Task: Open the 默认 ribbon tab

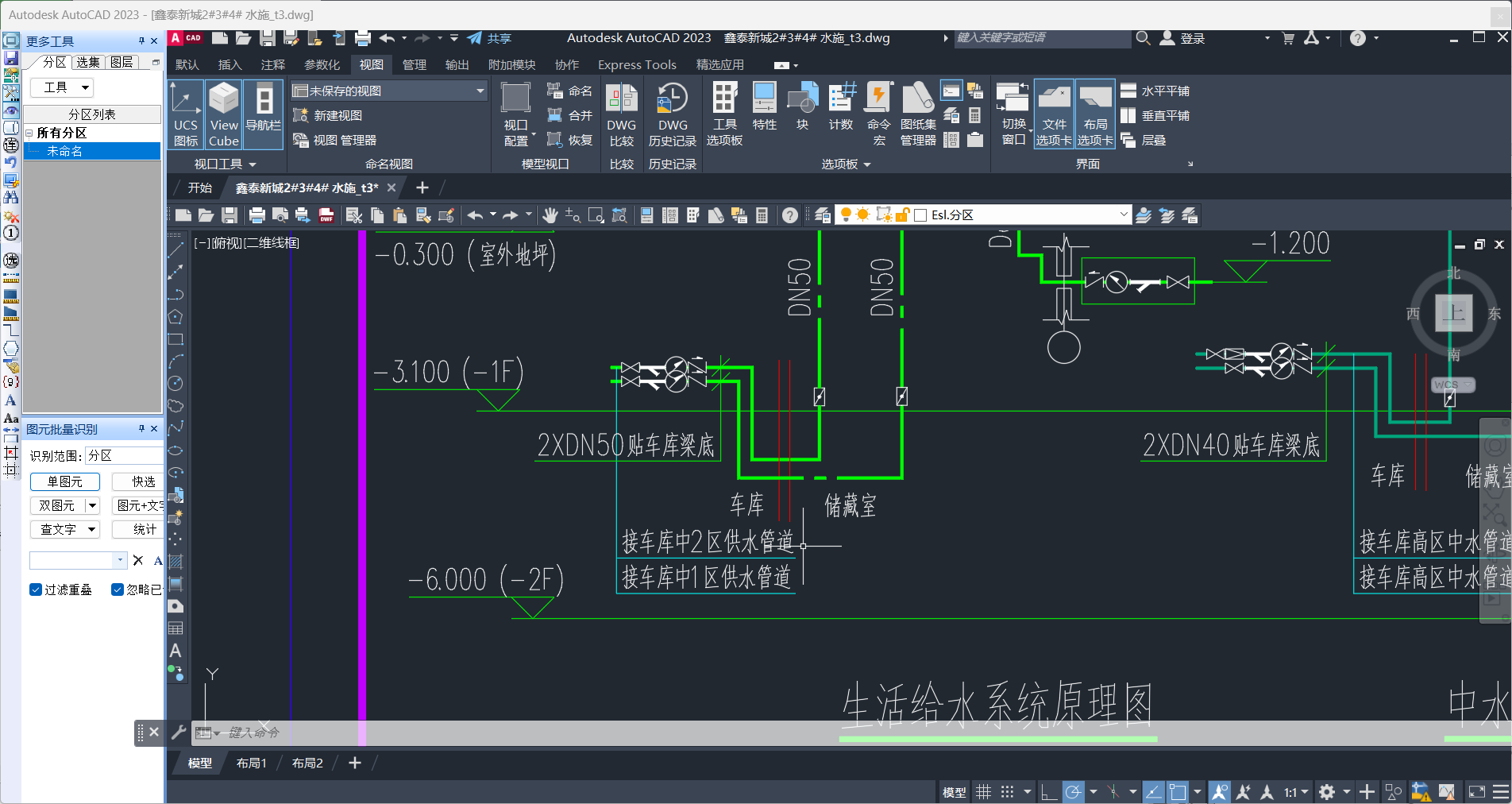Action: click(x=187, y=65)
